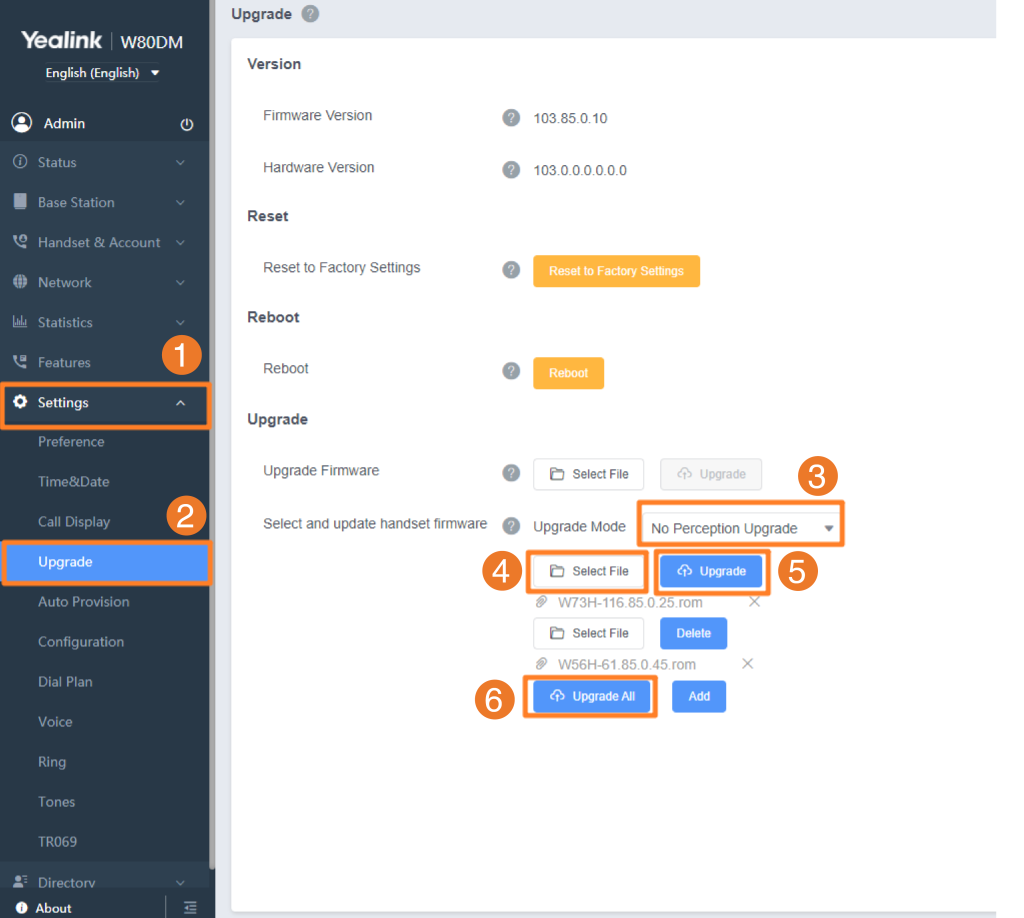Click the sidebar vertical scrollbar
Image resolution: width=1024 pixels, height=918 pixels.
tap(212, 434)
